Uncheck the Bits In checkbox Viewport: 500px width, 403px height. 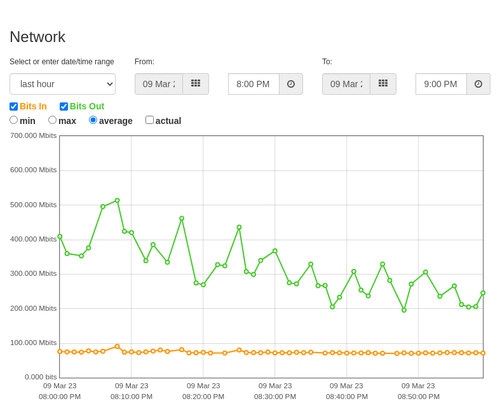pos(14,106)
